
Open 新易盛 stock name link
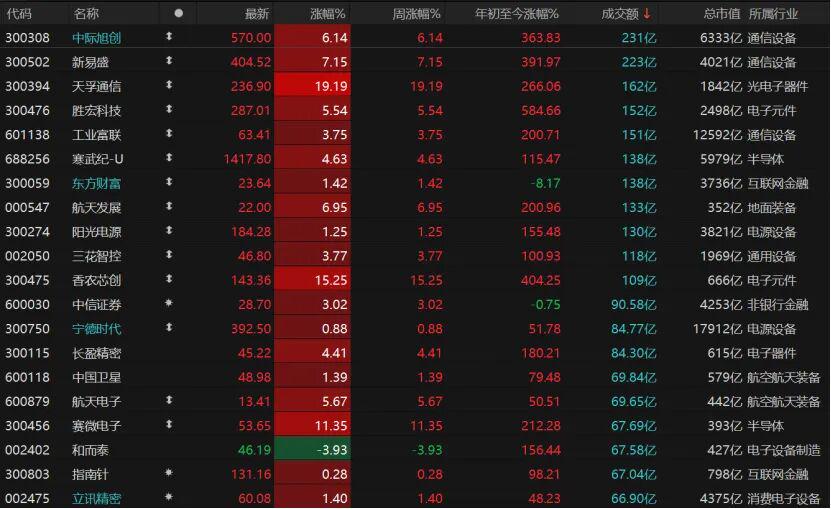90,62
